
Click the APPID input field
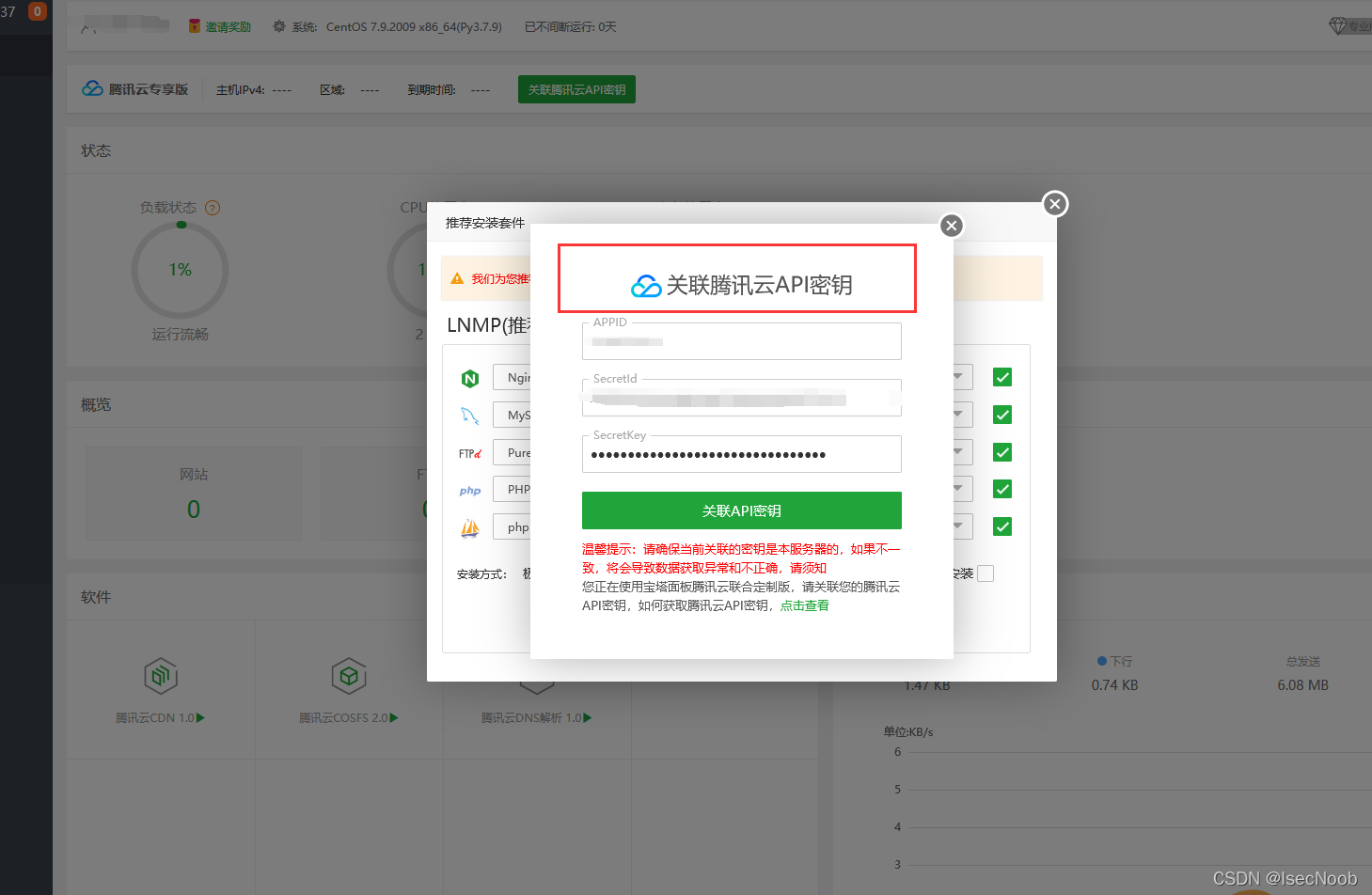[x=741, y=341]
